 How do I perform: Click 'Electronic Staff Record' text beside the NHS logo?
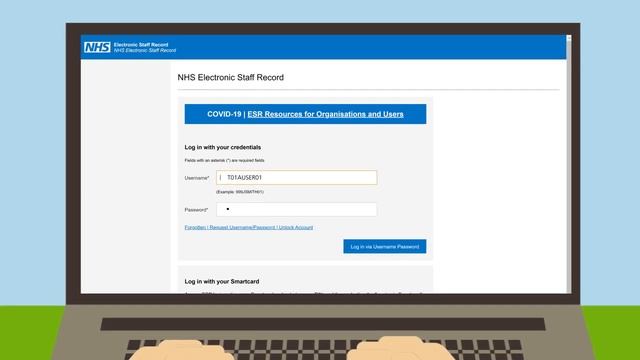(141, 44)
